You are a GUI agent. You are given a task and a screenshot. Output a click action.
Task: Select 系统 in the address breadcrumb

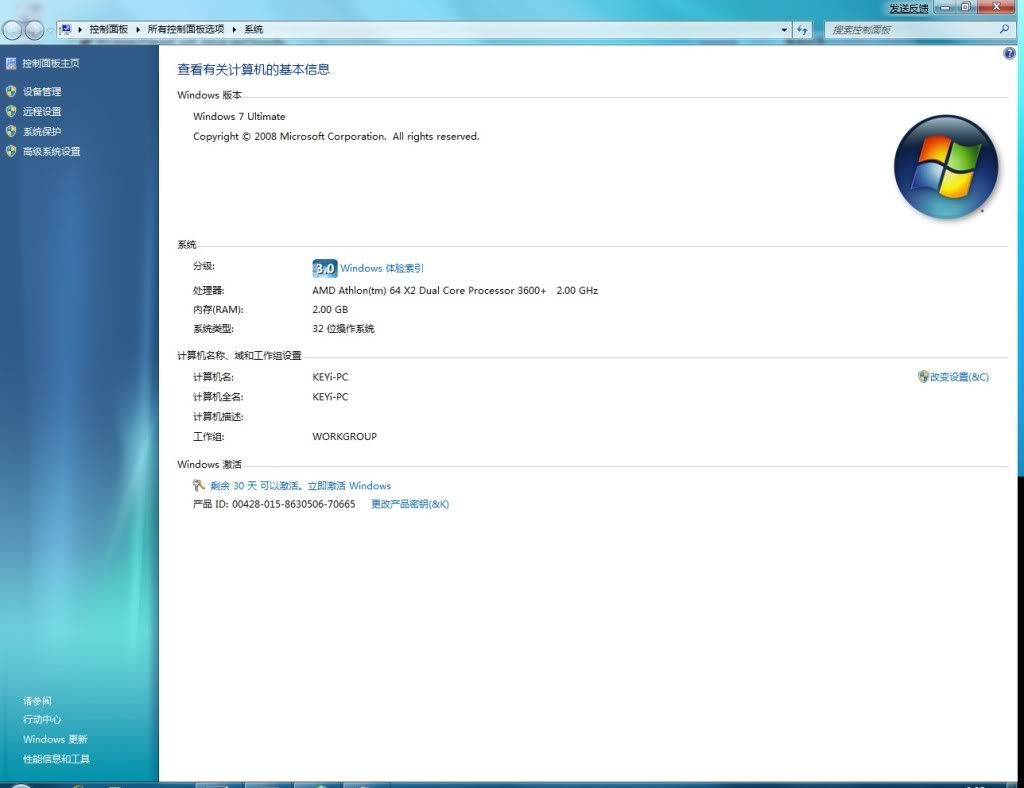(x=253, y=29)
